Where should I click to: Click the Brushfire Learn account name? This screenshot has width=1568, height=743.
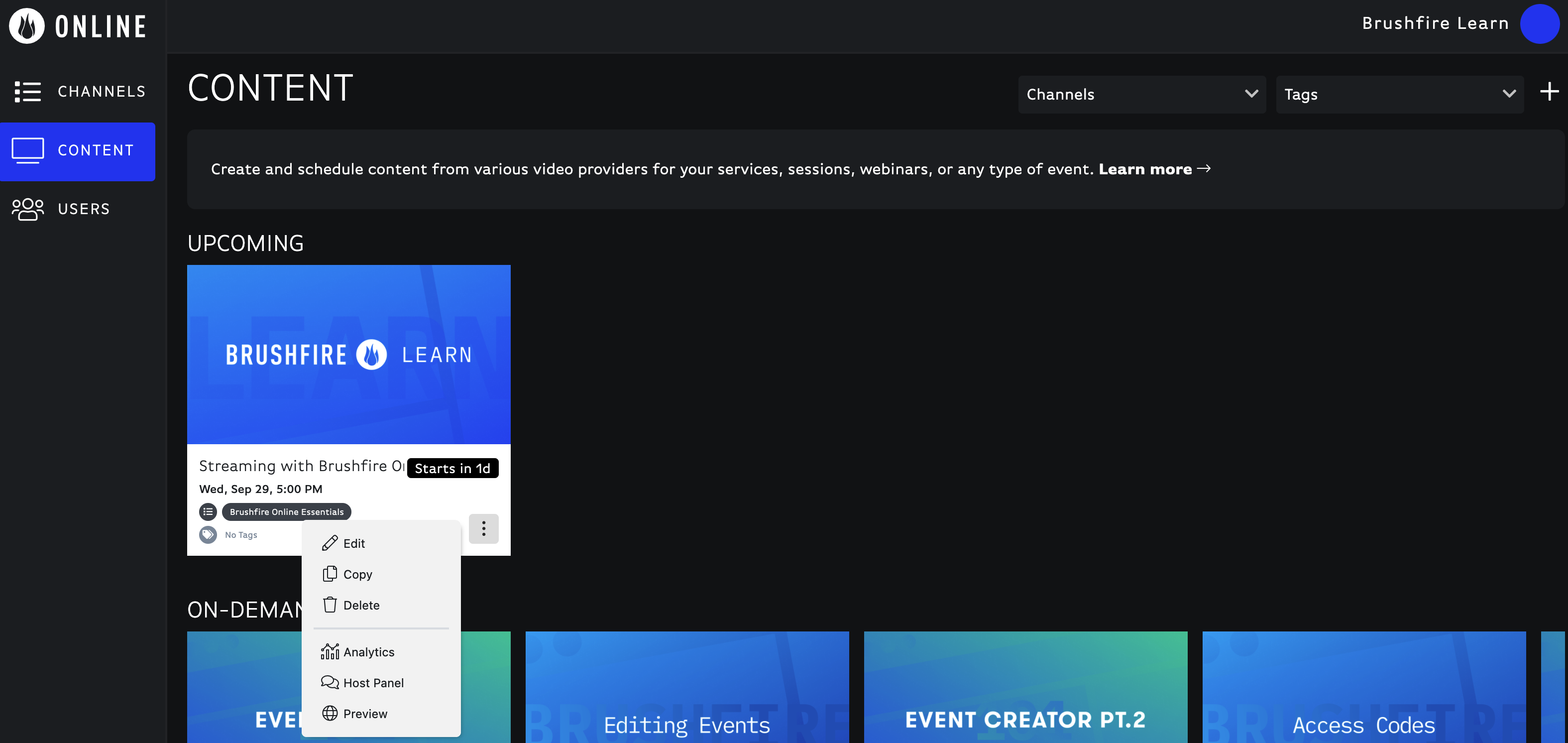1435,23
